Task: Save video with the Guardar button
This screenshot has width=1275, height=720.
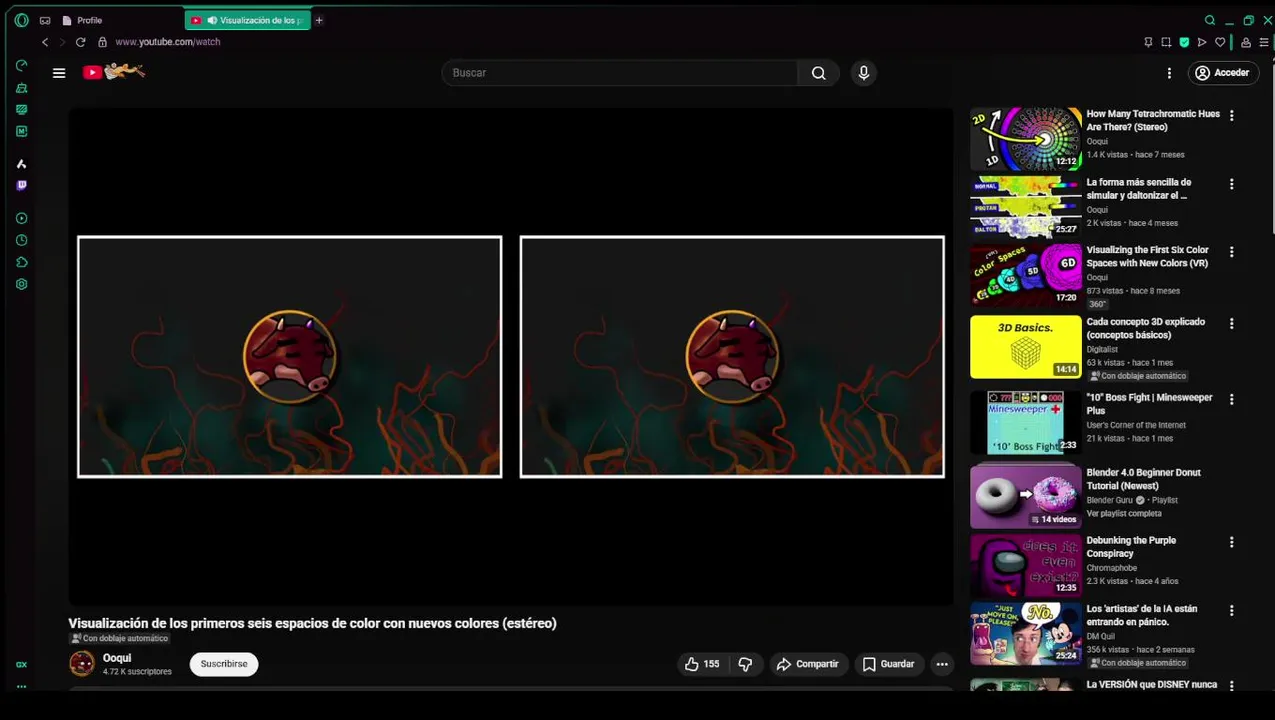Action: tap(889, 664)
